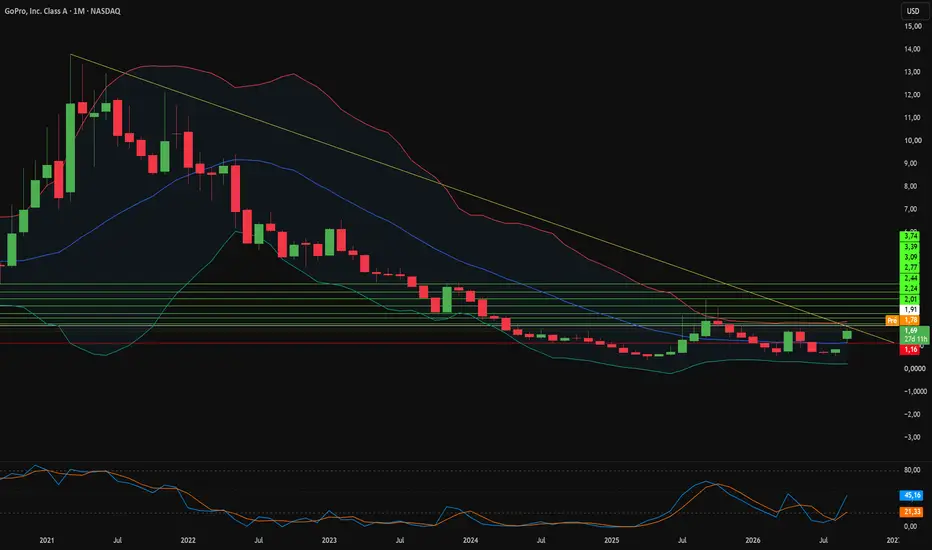932x550 pixels.
Task: Select the green 3,09 level label
Action: 911,257
